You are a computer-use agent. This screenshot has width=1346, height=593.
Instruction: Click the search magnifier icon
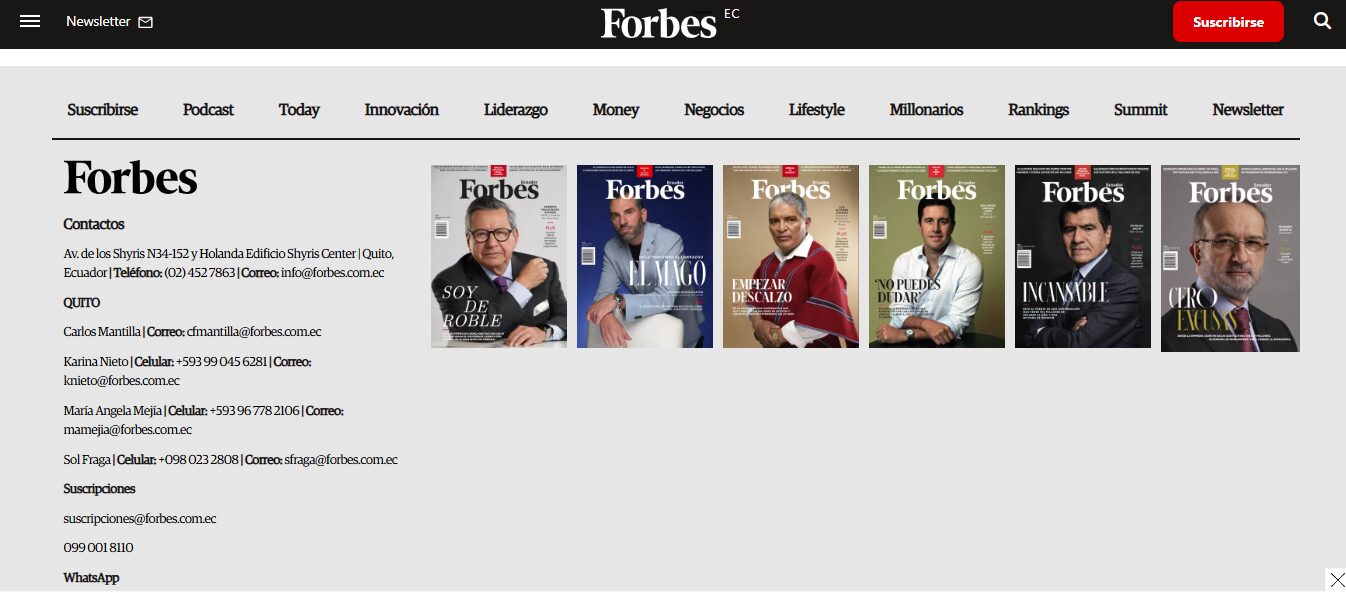click(x=1322, y=21)
